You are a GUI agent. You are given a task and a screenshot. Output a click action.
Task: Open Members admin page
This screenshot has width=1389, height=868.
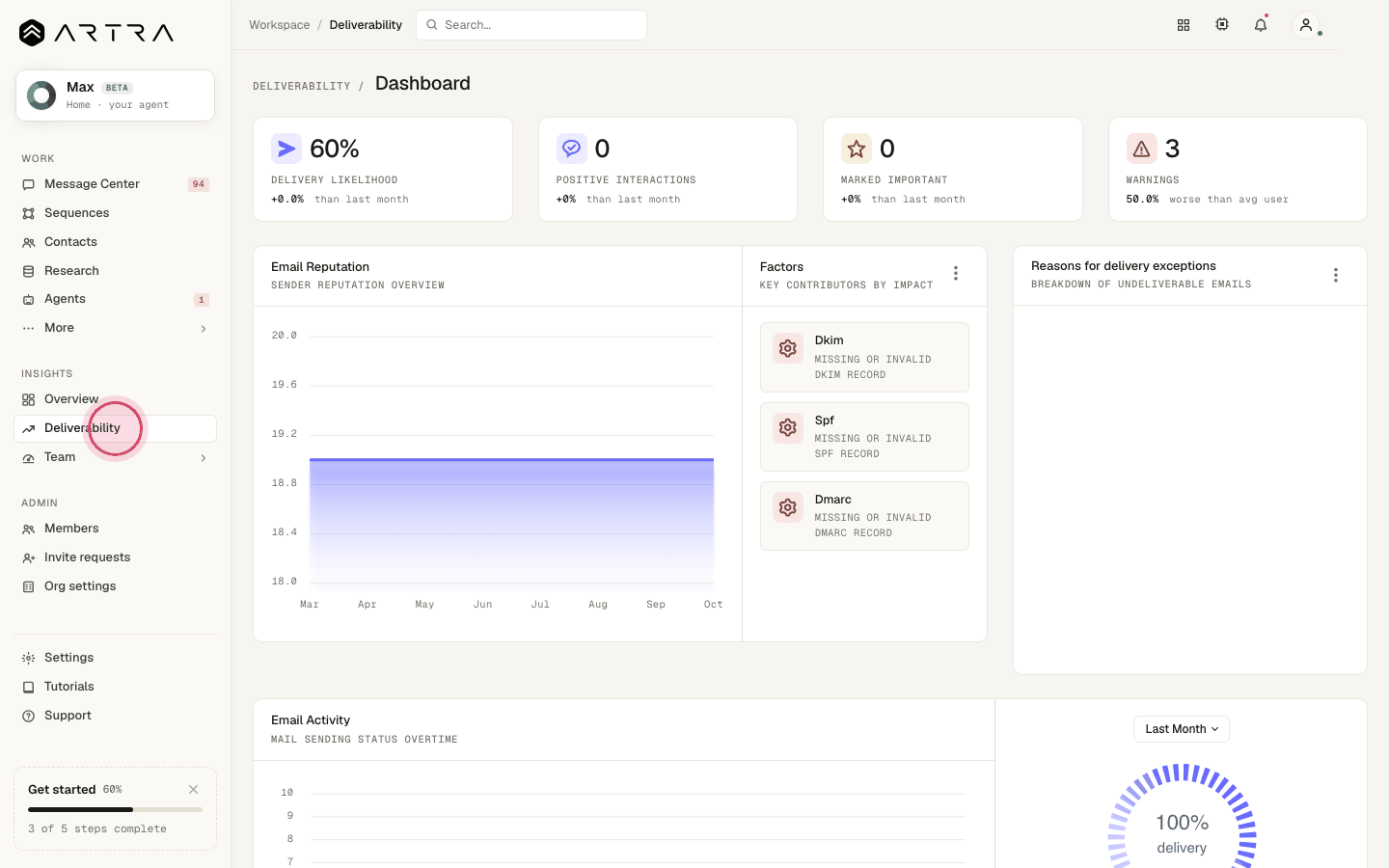tap(116, 529)
